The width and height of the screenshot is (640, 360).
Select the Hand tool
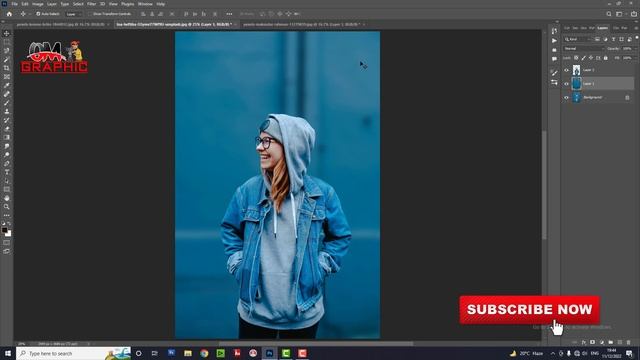click(x=7, y=198)
